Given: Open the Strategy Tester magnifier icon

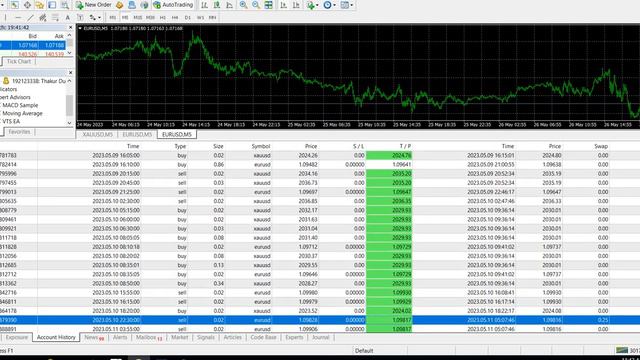Looking at the screenshot, I should [x=64, y=5].
